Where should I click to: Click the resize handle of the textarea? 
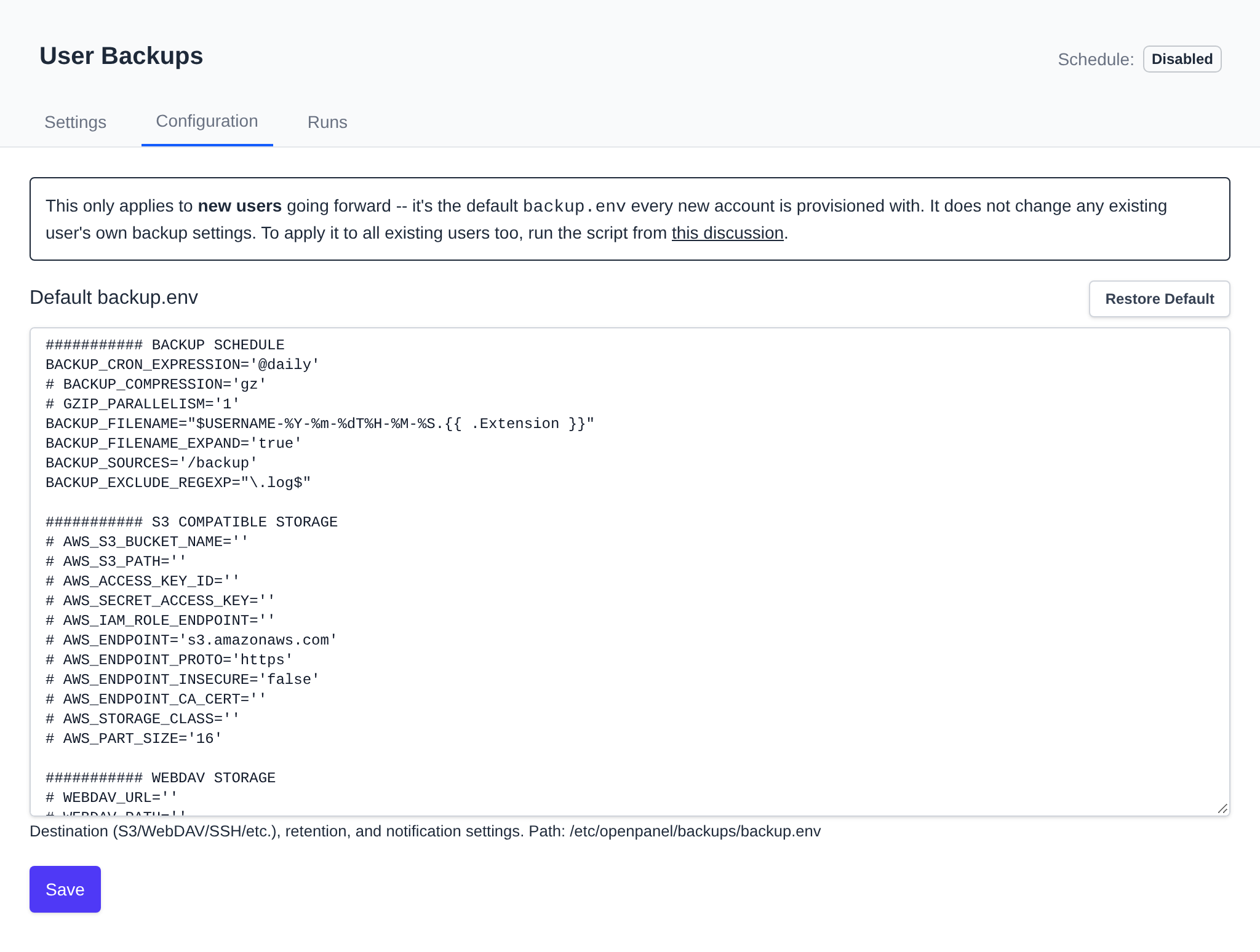1222,809
